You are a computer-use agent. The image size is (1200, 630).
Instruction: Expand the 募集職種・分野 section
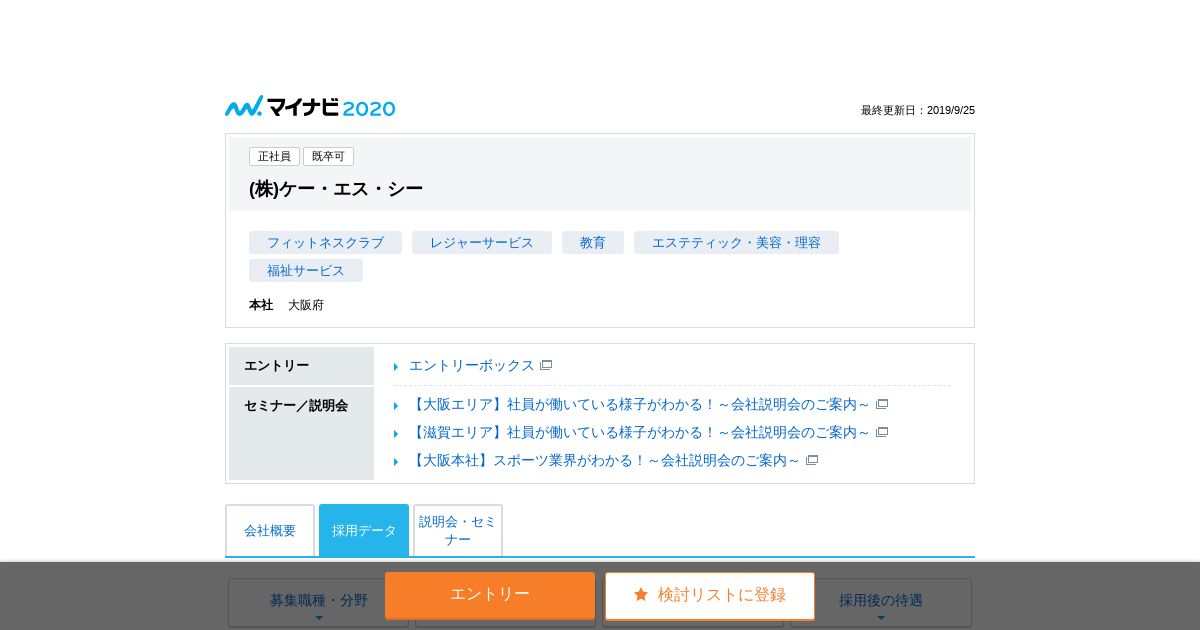318,603
